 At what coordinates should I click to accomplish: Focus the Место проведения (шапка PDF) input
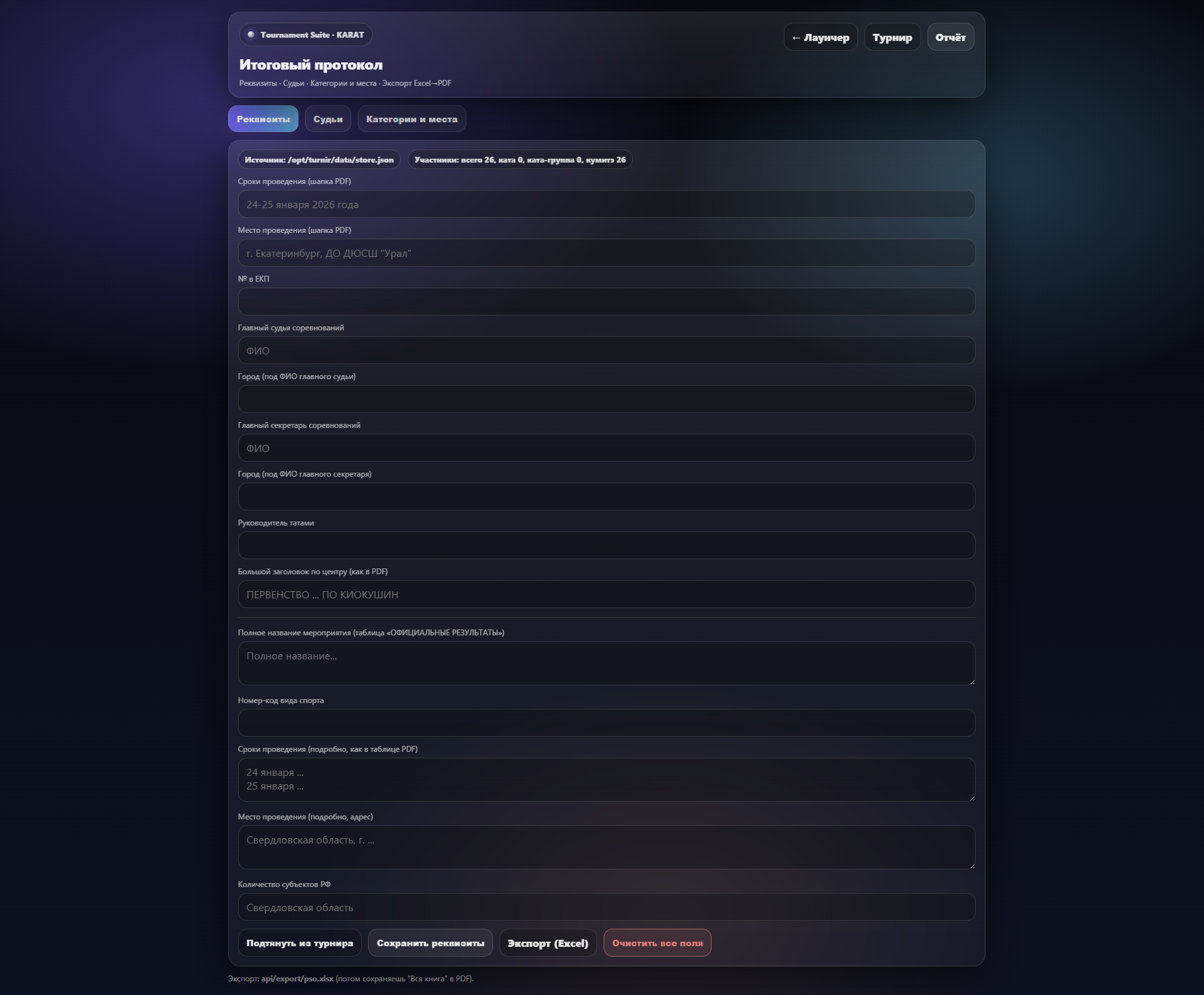[606, 253]
